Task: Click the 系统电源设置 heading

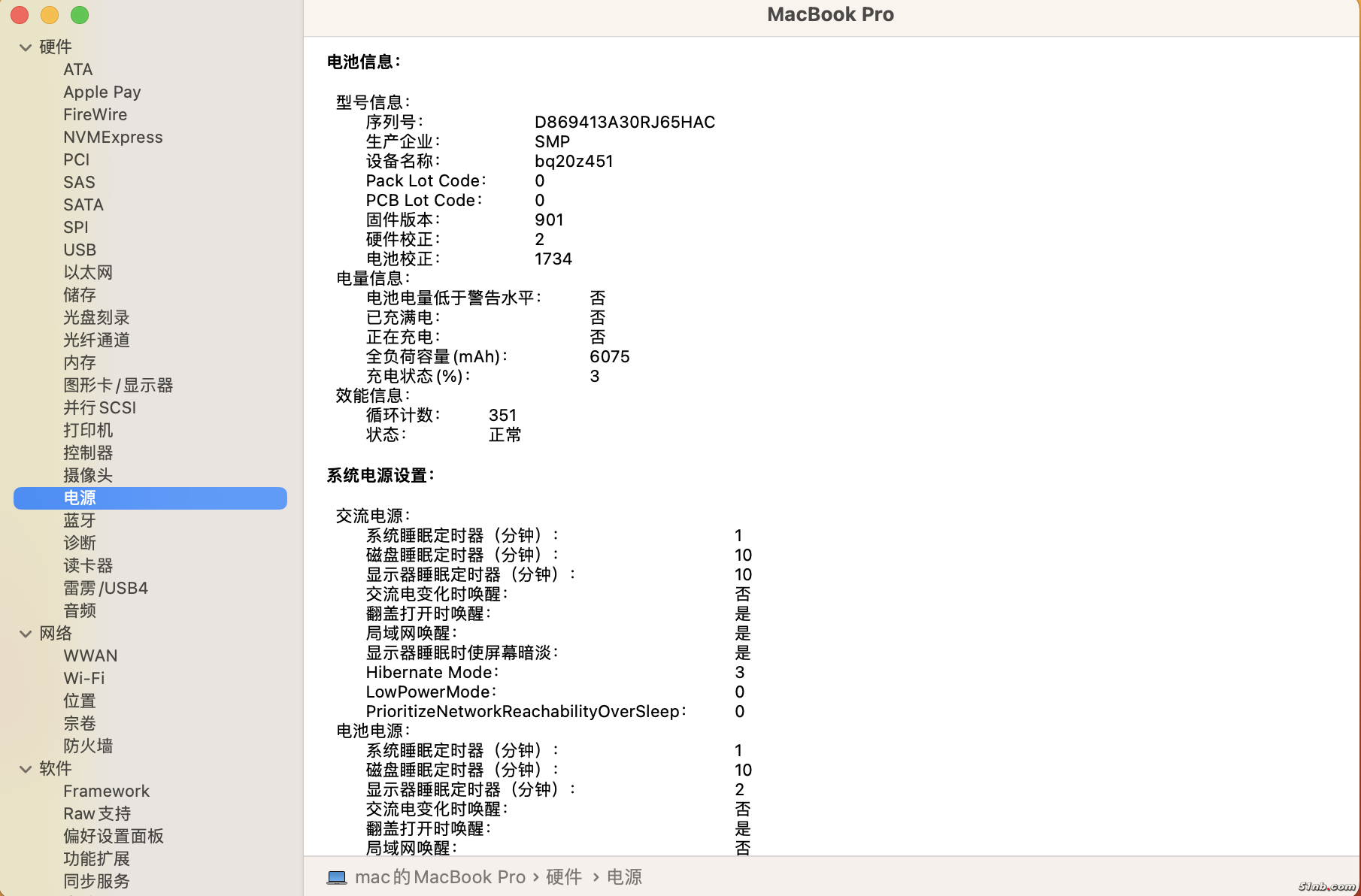Action: pos(380,476)
